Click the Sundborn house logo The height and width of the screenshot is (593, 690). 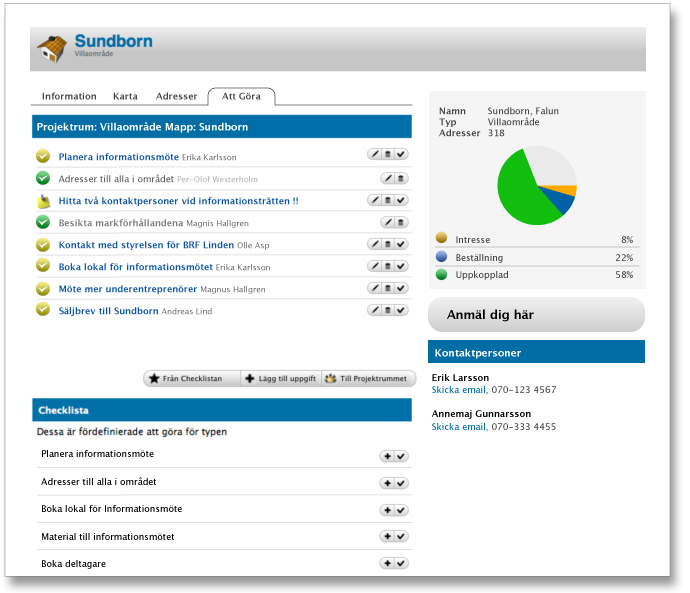(52, 48)
